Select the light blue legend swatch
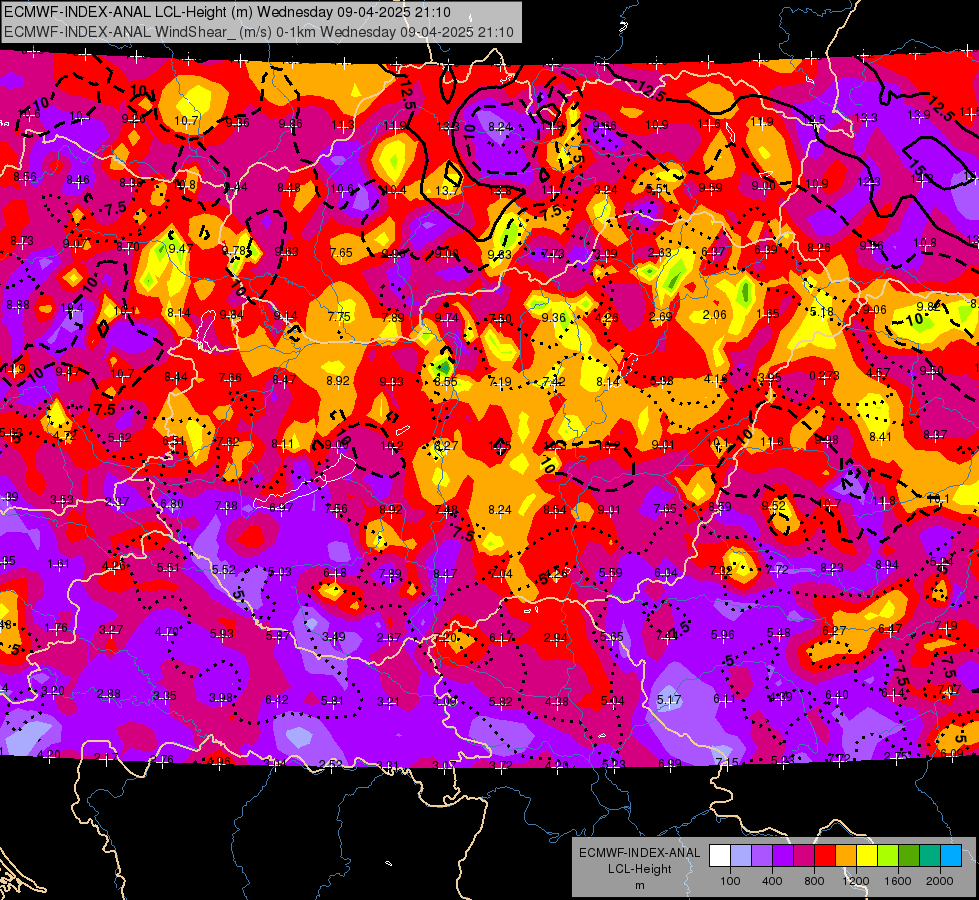This screenshot has width=979, height=900. (741, 856)
